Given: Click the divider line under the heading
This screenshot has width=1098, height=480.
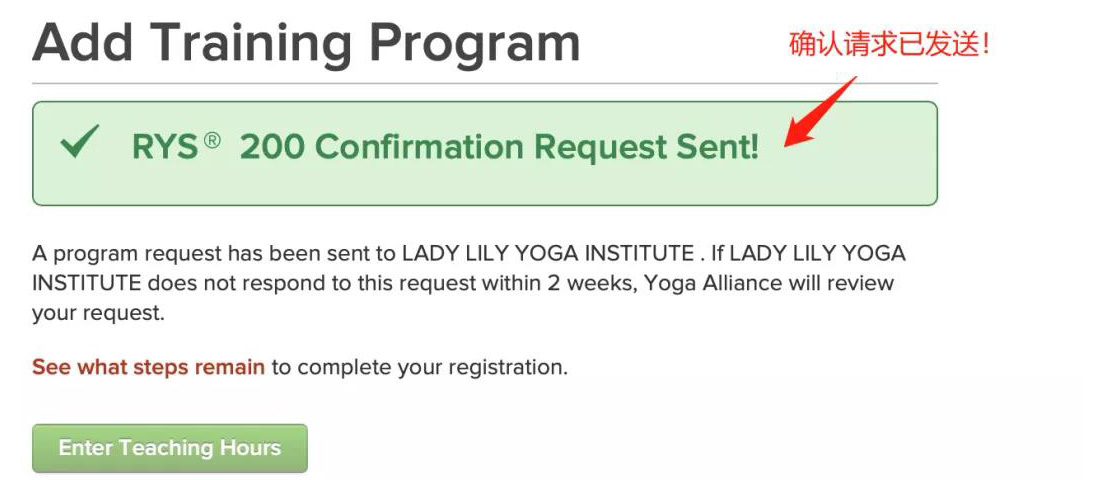Looking at the screenshot, I should 484,83.
